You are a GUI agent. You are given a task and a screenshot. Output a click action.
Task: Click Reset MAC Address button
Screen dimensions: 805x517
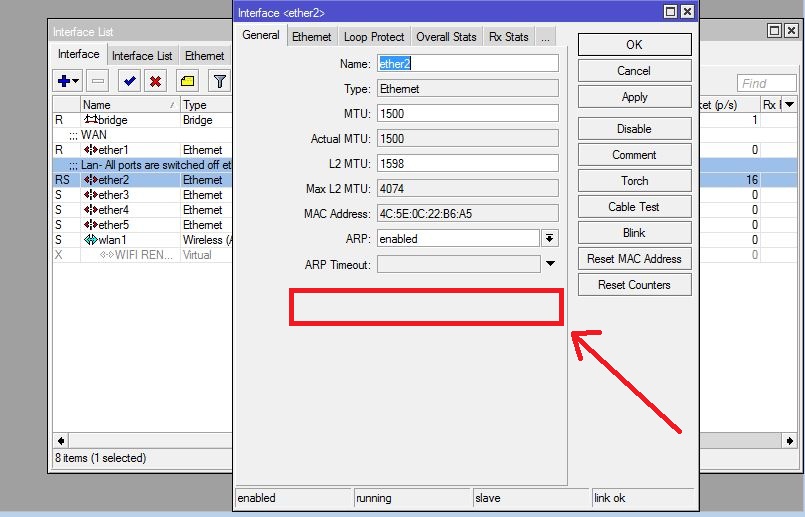point(635,259)
